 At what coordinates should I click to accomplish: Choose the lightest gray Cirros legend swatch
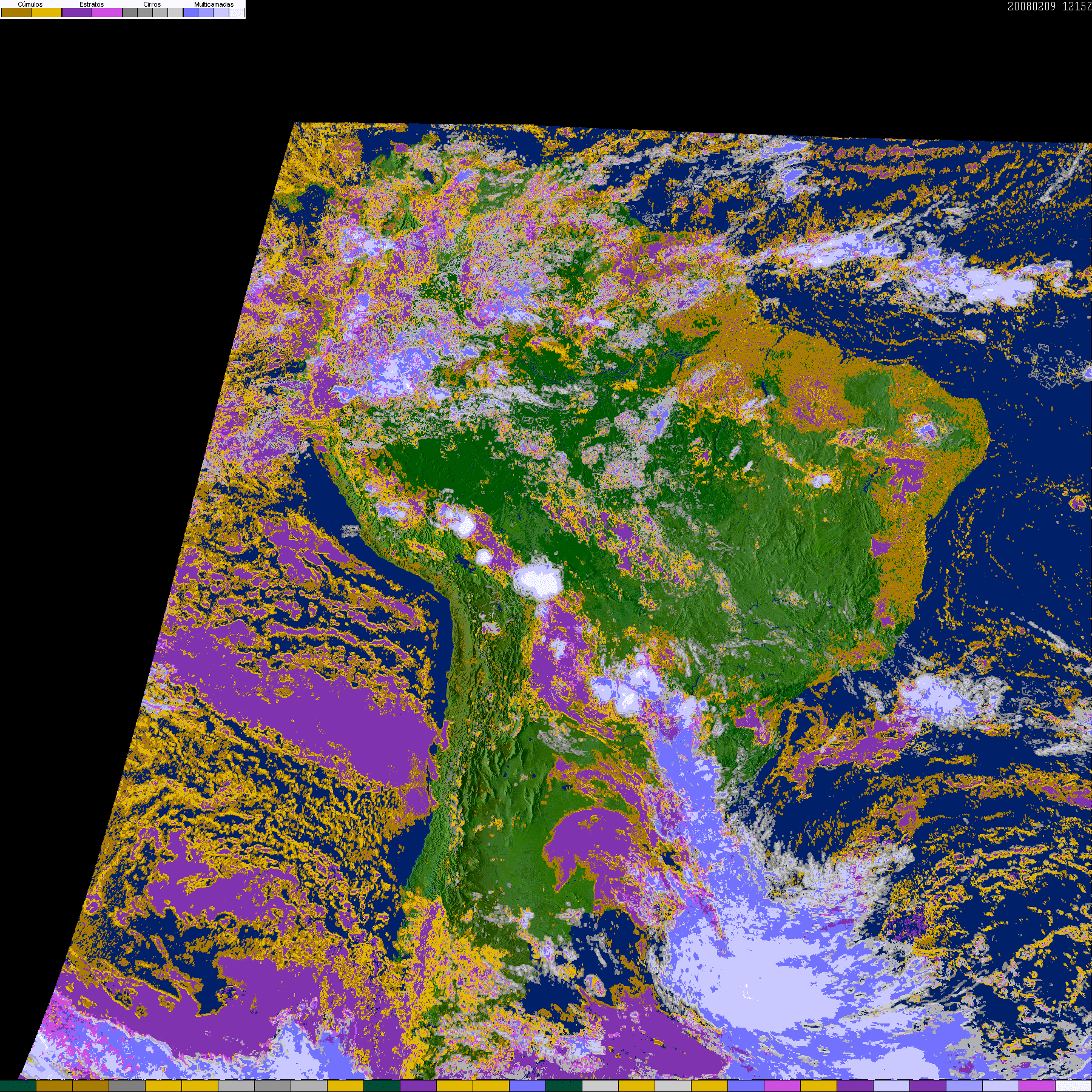click(175, 13)
